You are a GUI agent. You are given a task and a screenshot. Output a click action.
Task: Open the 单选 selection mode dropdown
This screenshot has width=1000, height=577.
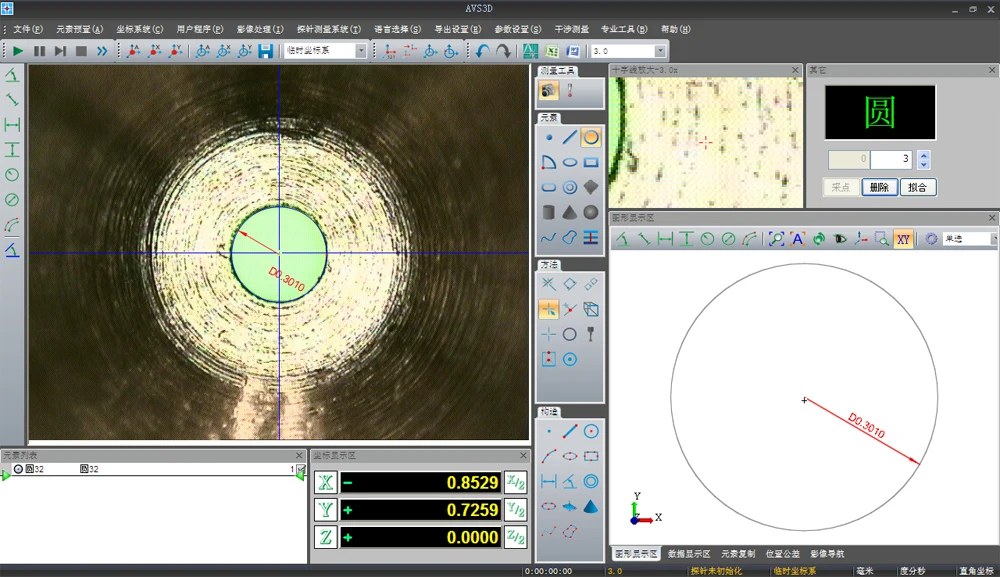click(993, 239)
